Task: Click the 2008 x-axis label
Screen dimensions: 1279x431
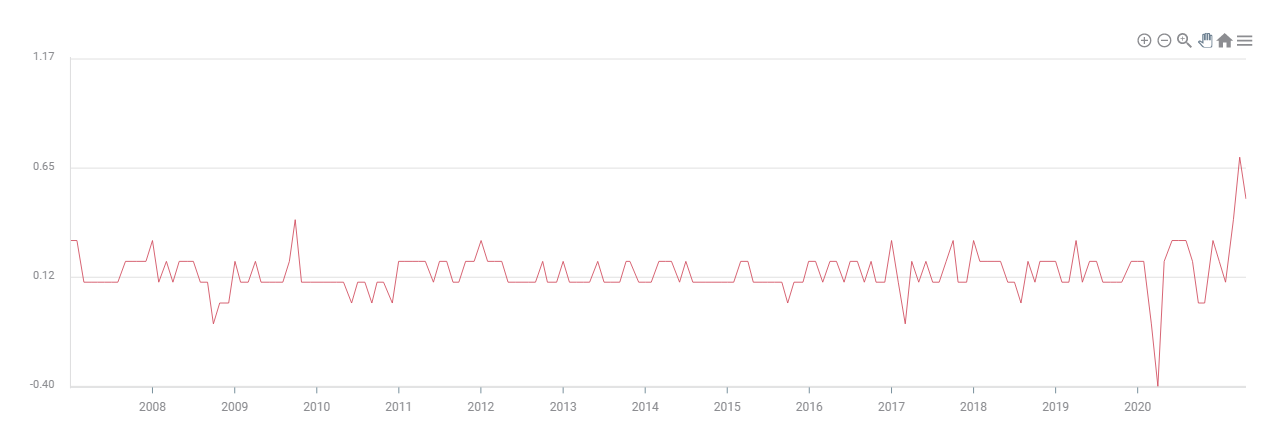Action: [x=152, y=407]
